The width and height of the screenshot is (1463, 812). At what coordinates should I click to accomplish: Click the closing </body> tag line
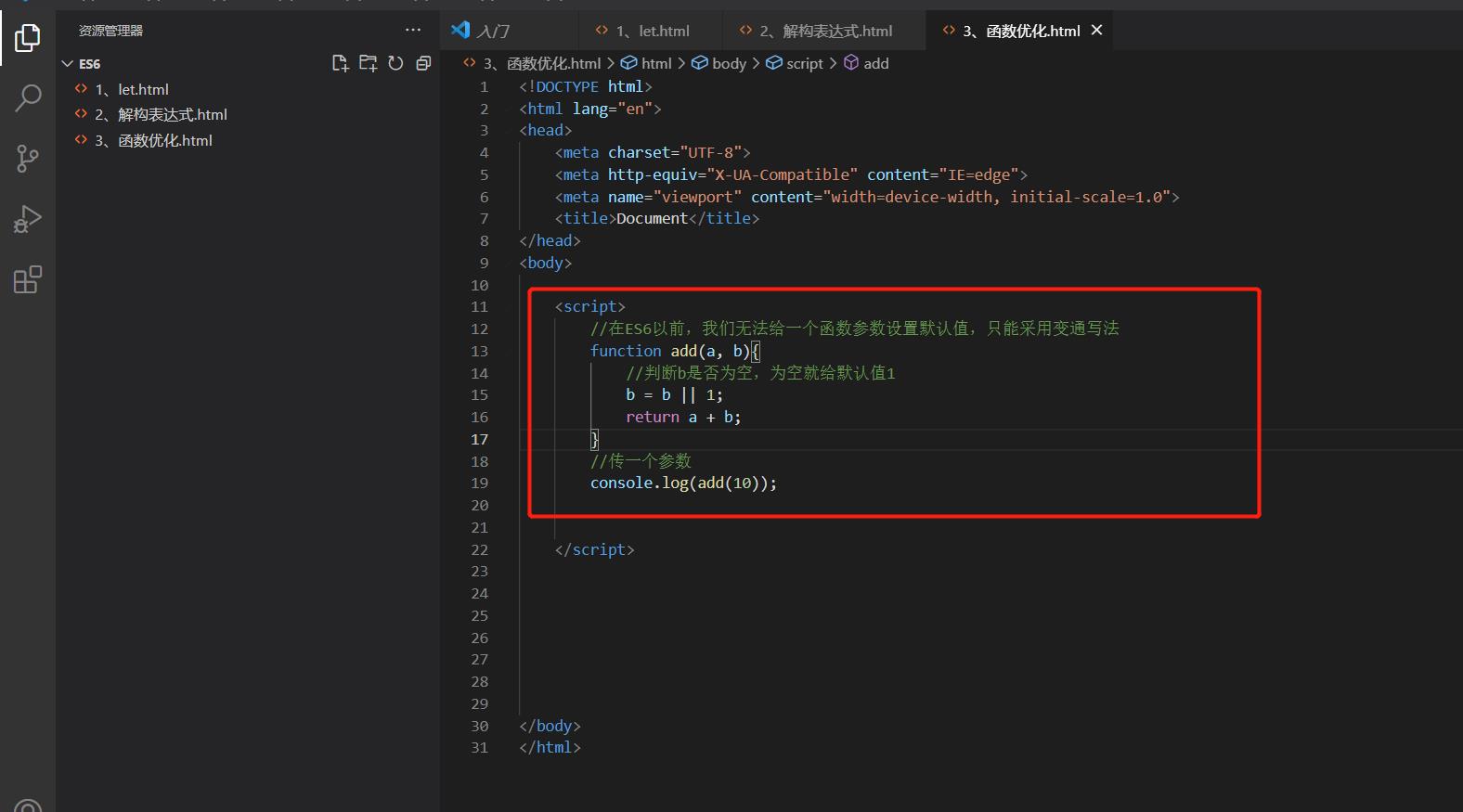550,726
